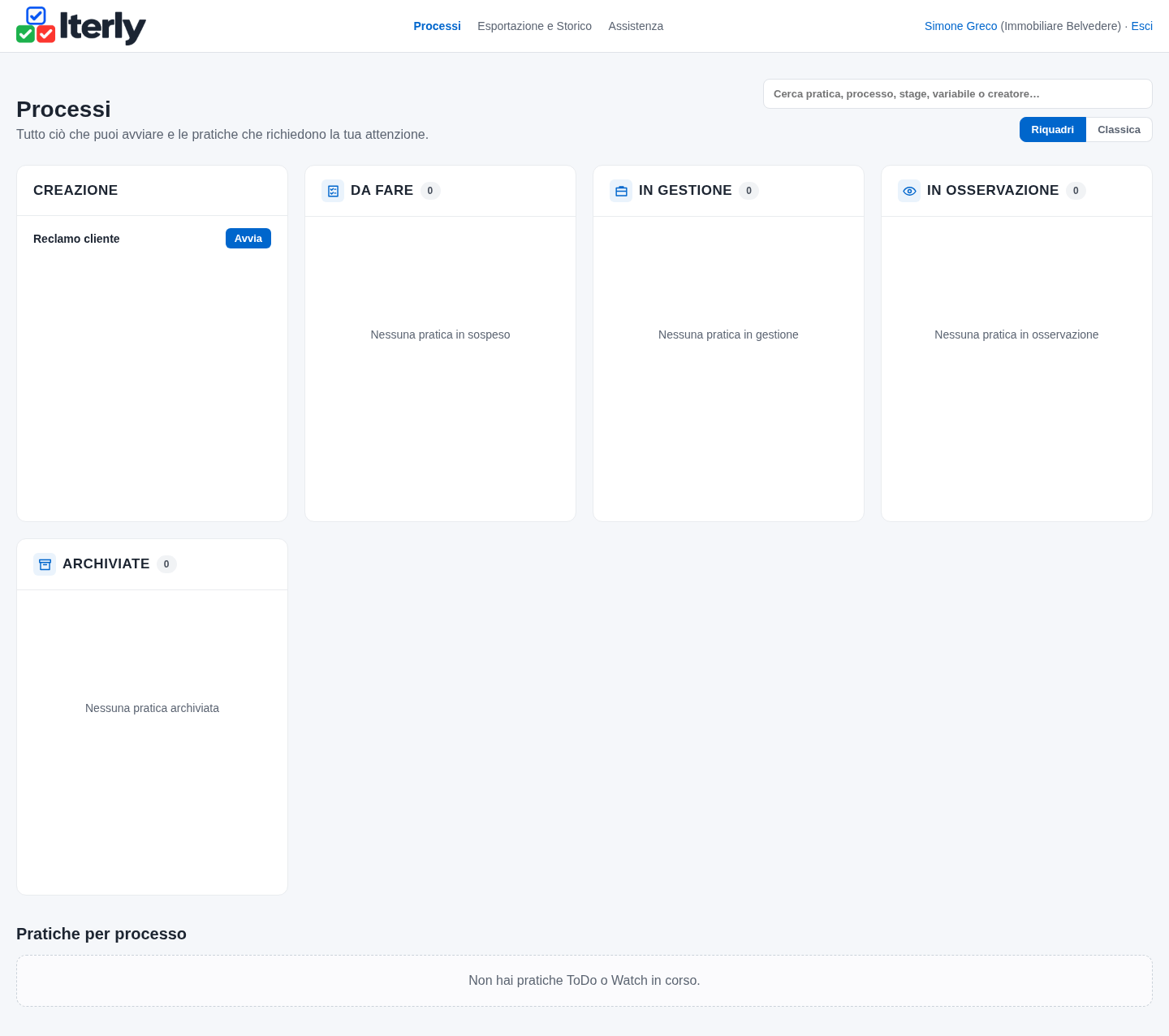
Task: Click the Reclamo cliente process name
Action: tap(76, 239)
